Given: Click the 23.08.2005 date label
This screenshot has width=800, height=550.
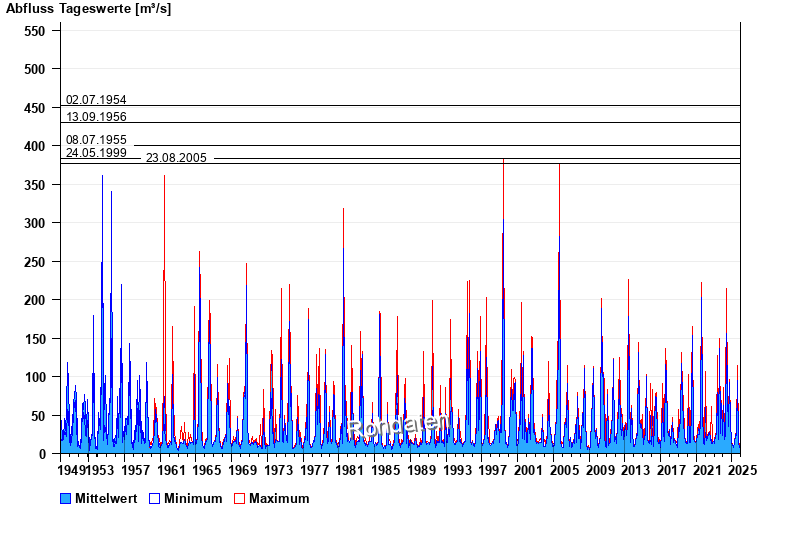Looking at the screenshot, I should [176, 158].
